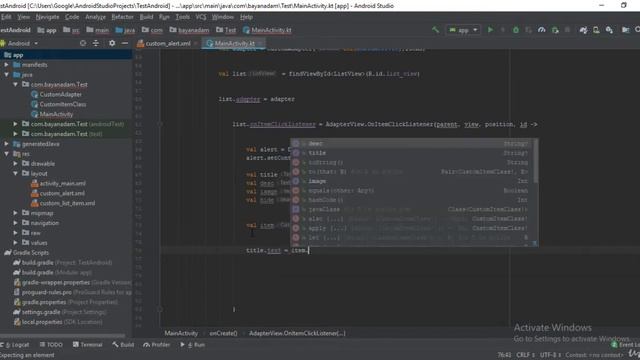The image size is (640, 360).
Task: Open the Window menu
Action: pos(222,17)
